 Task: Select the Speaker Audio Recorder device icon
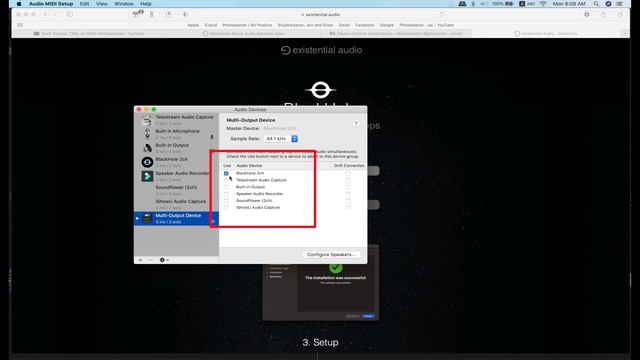coord(147,176)
